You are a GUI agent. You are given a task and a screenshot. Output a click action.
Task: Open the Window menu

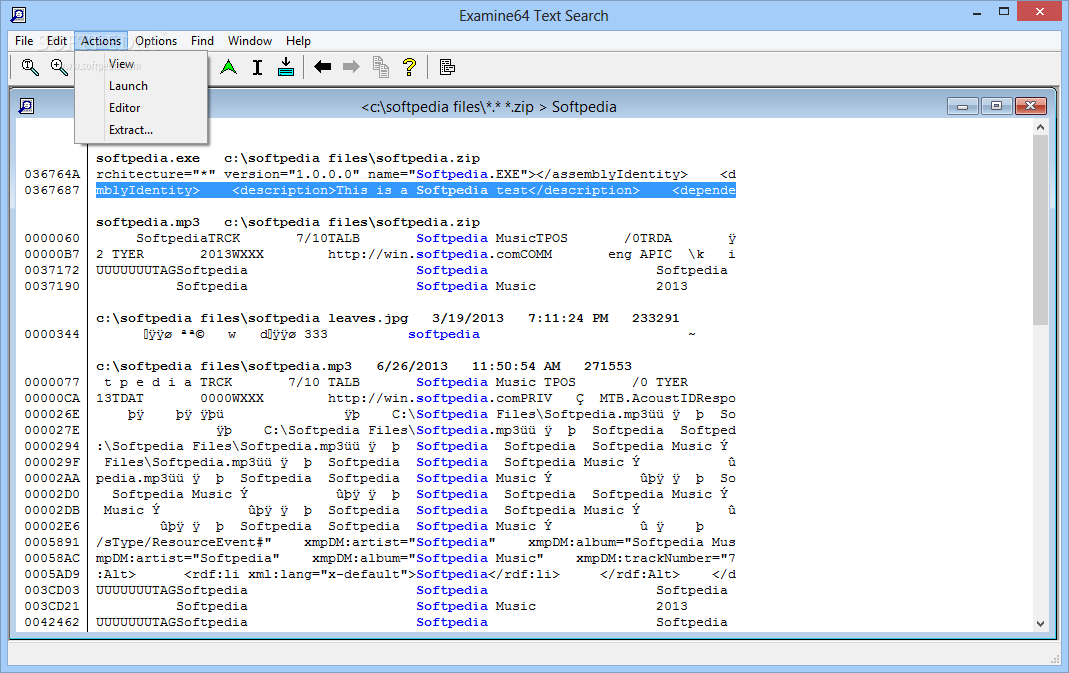coord(250,41)
